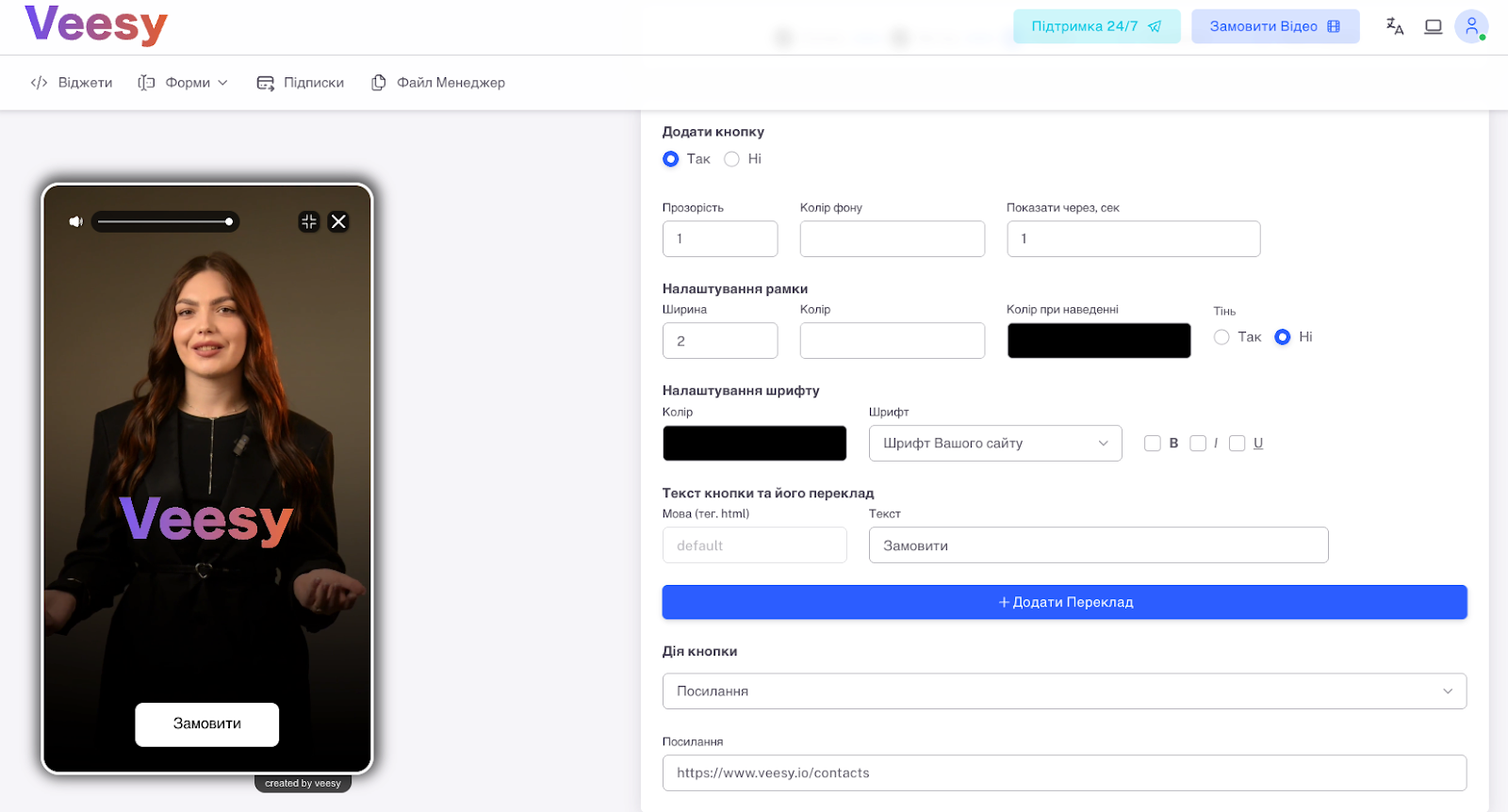
Task: Mute the video preview speaker icon
Action: 75,221
